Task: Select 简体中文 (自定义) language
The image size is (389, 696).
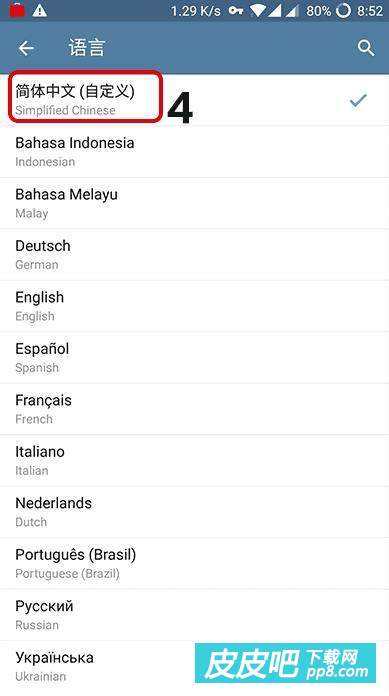Action: [194, 100]
